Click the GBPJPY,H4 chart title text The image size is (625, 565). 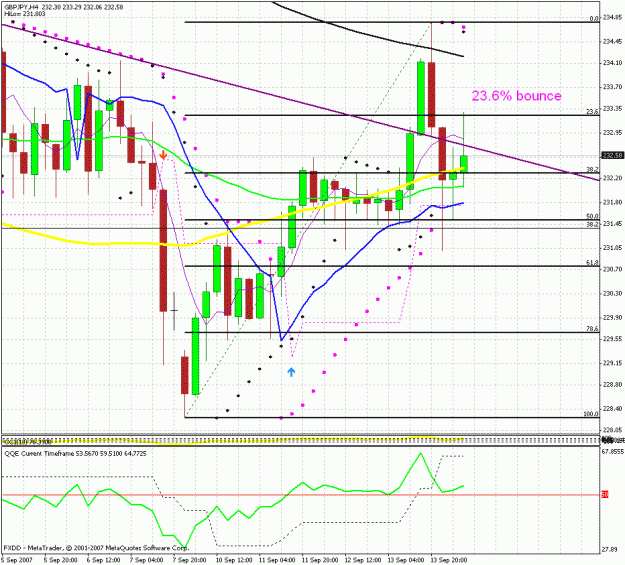[64, 7]
